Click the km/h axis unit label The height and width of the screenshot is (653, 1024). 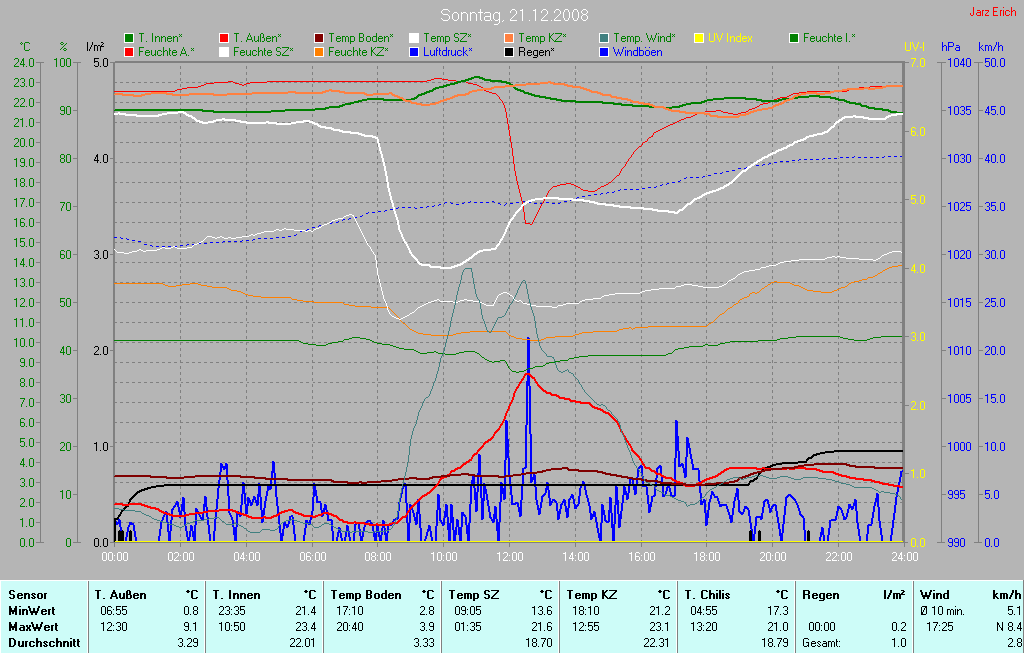991,47
